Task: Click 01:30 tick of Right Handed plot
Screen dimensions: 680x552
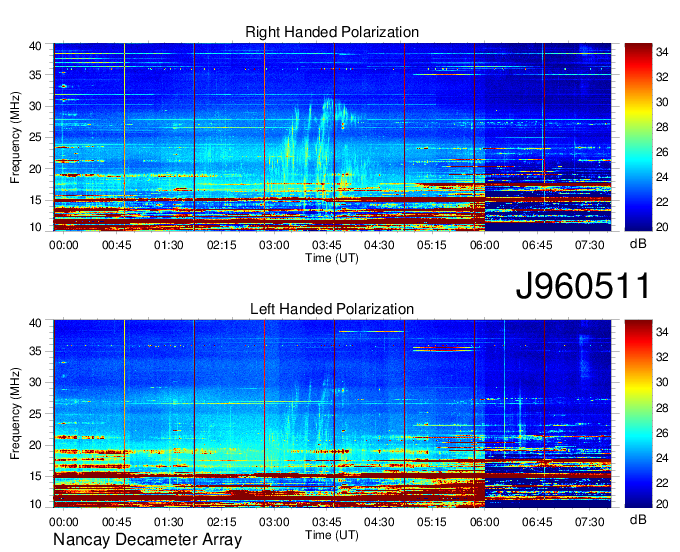Action: point(169,245)
